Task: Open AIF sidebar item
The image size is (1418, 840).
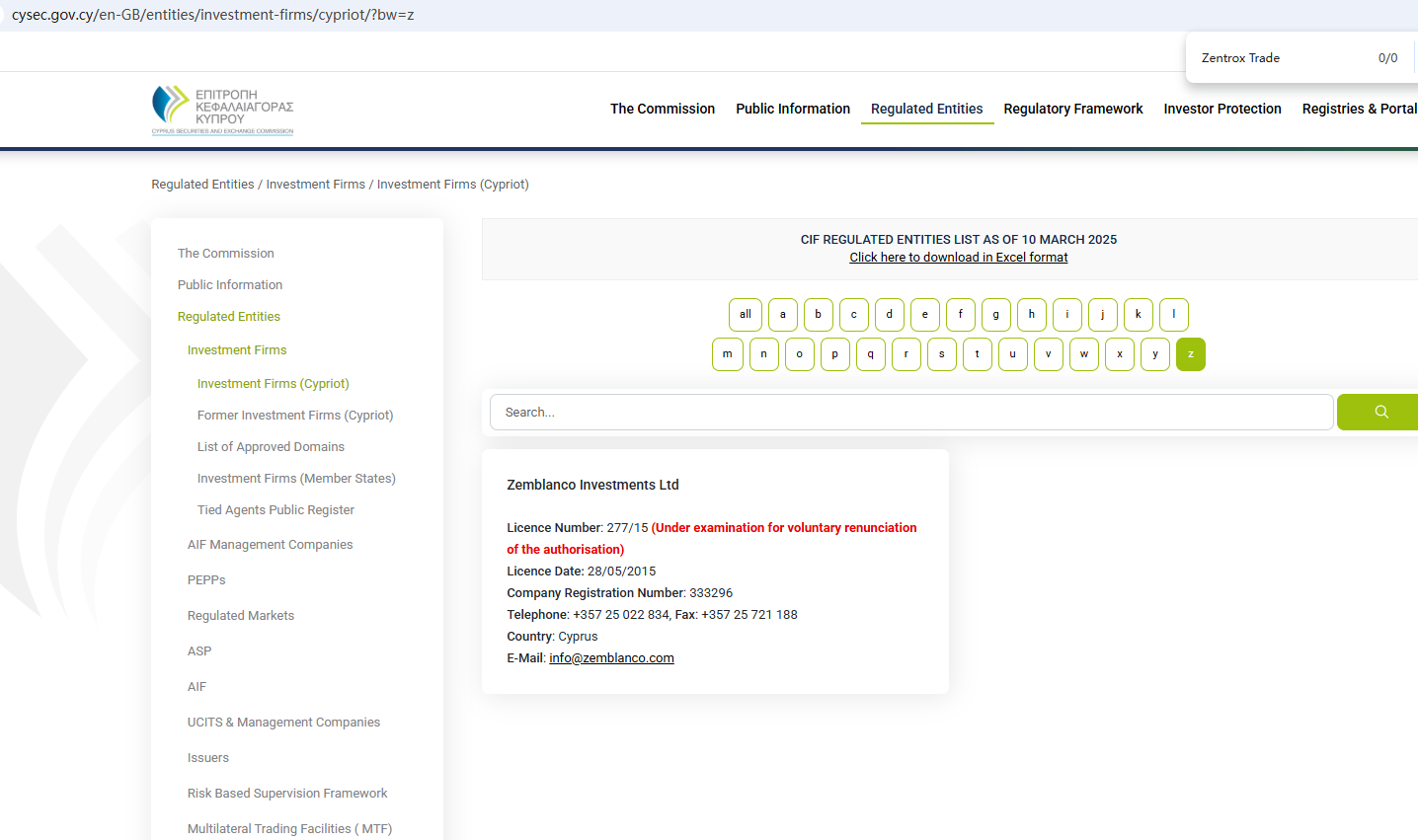Action: click(197, 687)
